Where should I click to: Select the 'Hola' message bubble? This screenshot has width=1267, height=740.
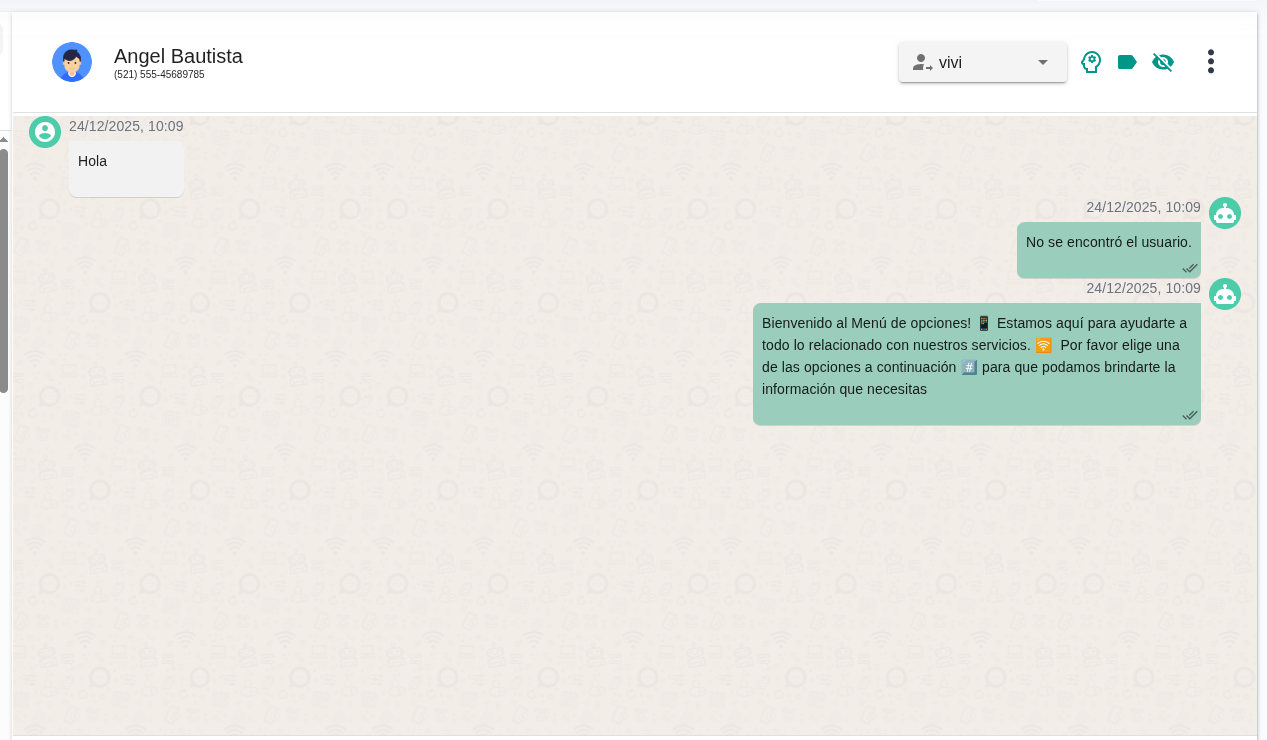(126, 168)
